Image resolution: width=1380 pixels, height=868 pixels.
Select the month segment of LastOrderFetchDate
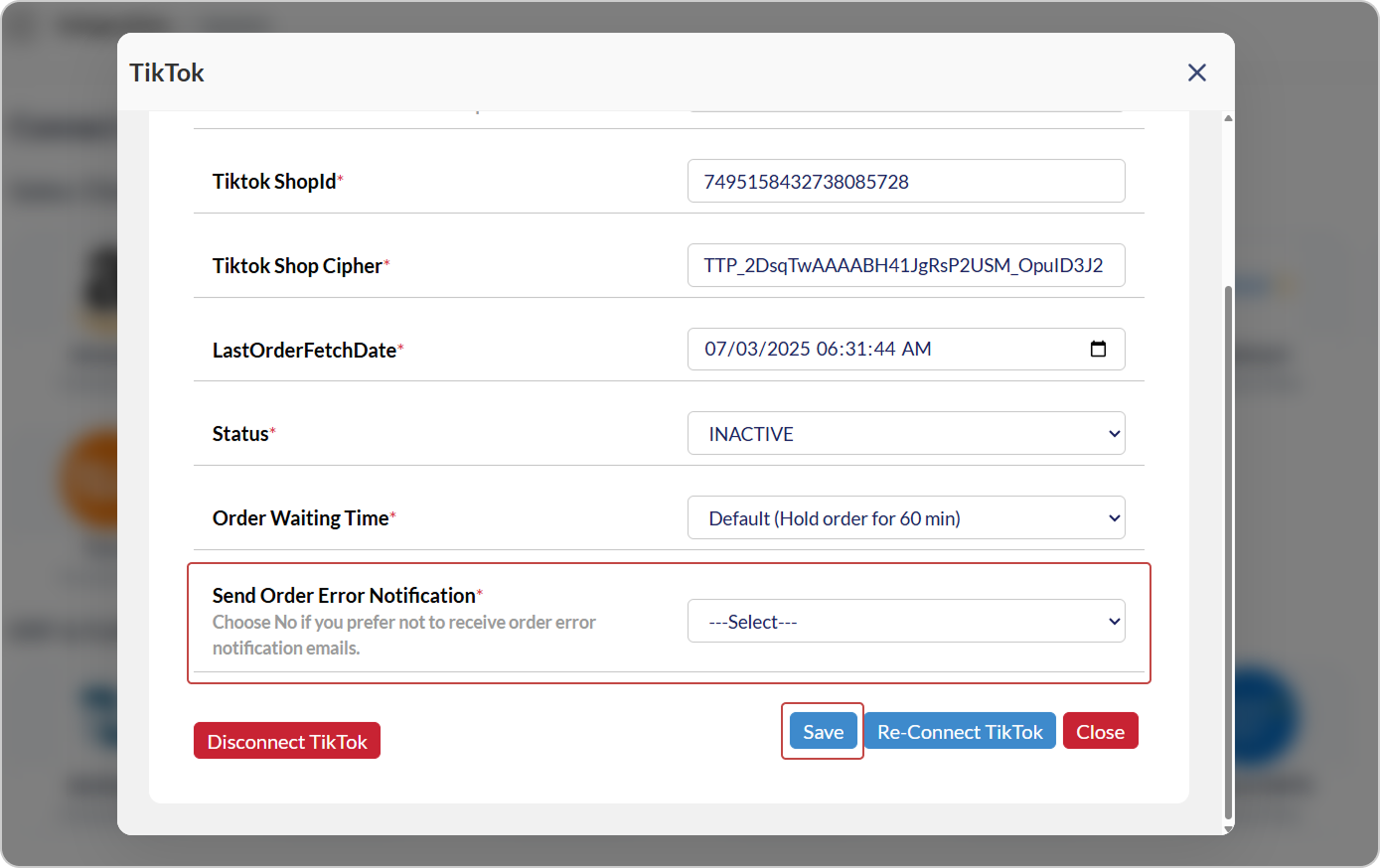tap(716, 350)
